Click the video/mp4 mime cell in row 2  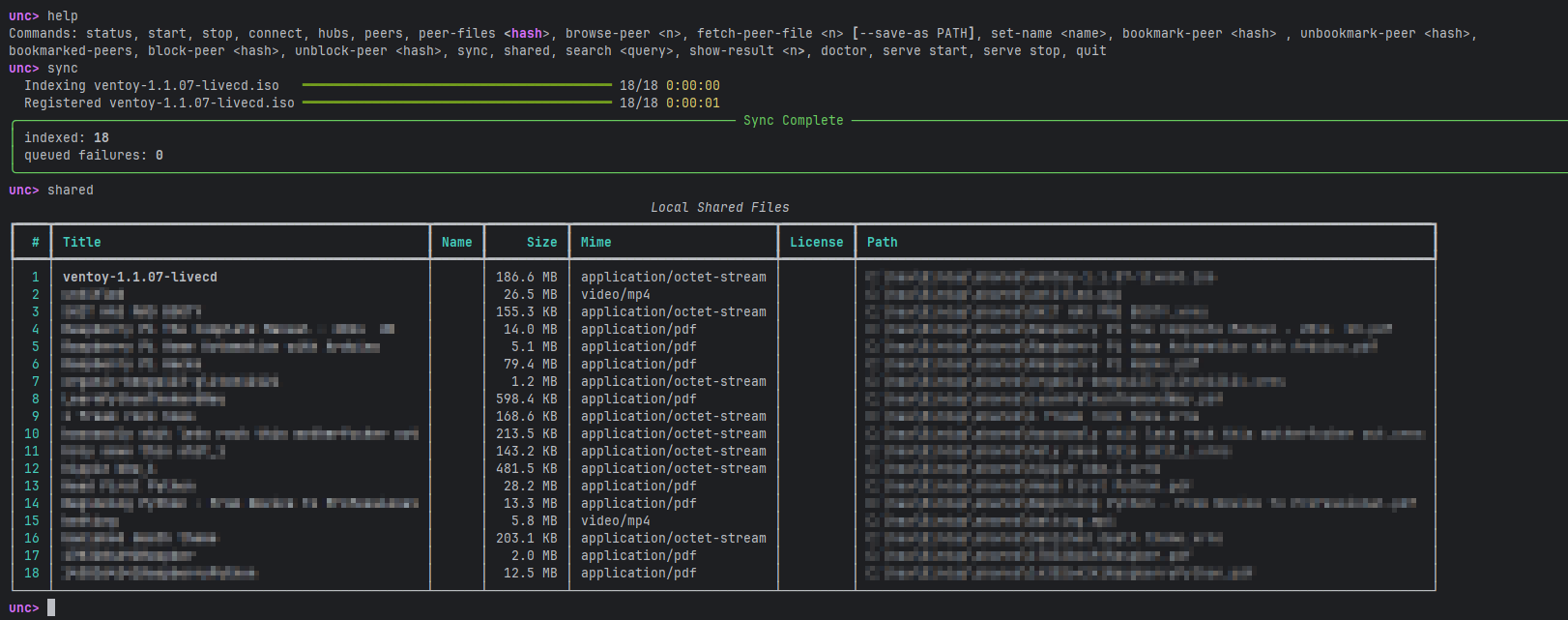(x=615, y=295)
